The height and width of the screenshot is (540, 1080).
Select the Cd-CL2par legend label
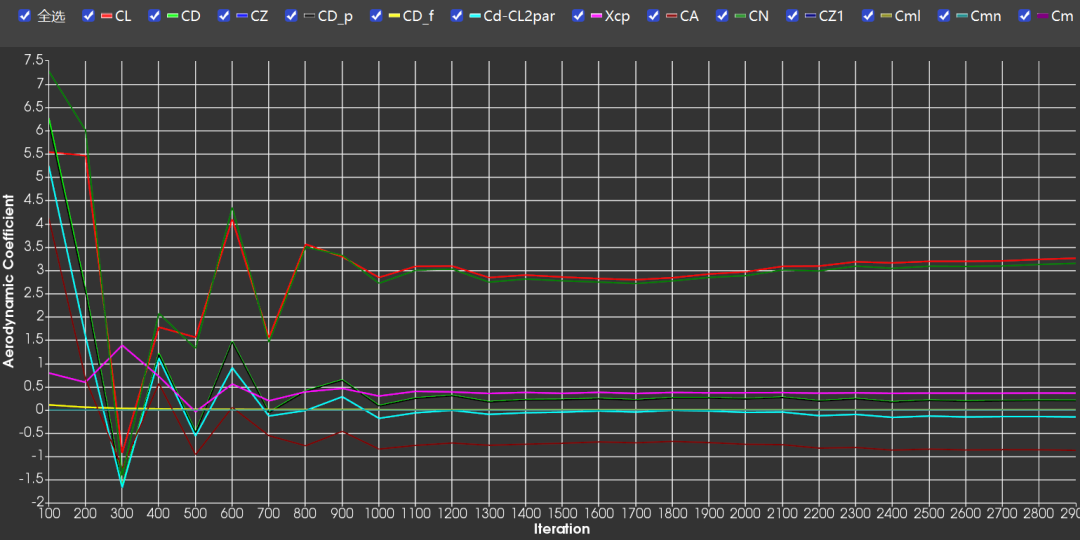pyautogui.click(x=519, y=16)
